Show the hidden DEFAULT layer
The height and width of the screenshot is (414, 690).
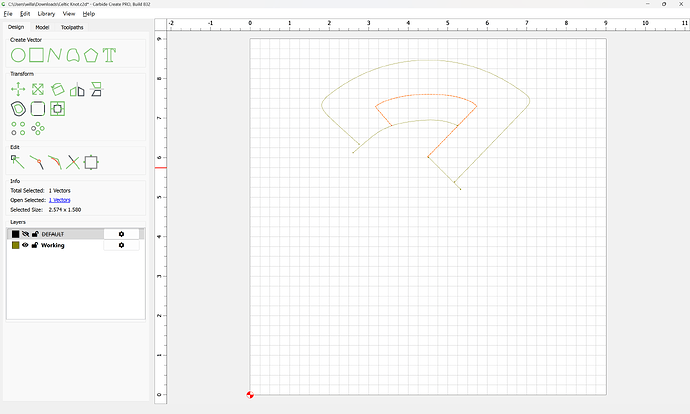pyautogui.click(x=25, y=234)
